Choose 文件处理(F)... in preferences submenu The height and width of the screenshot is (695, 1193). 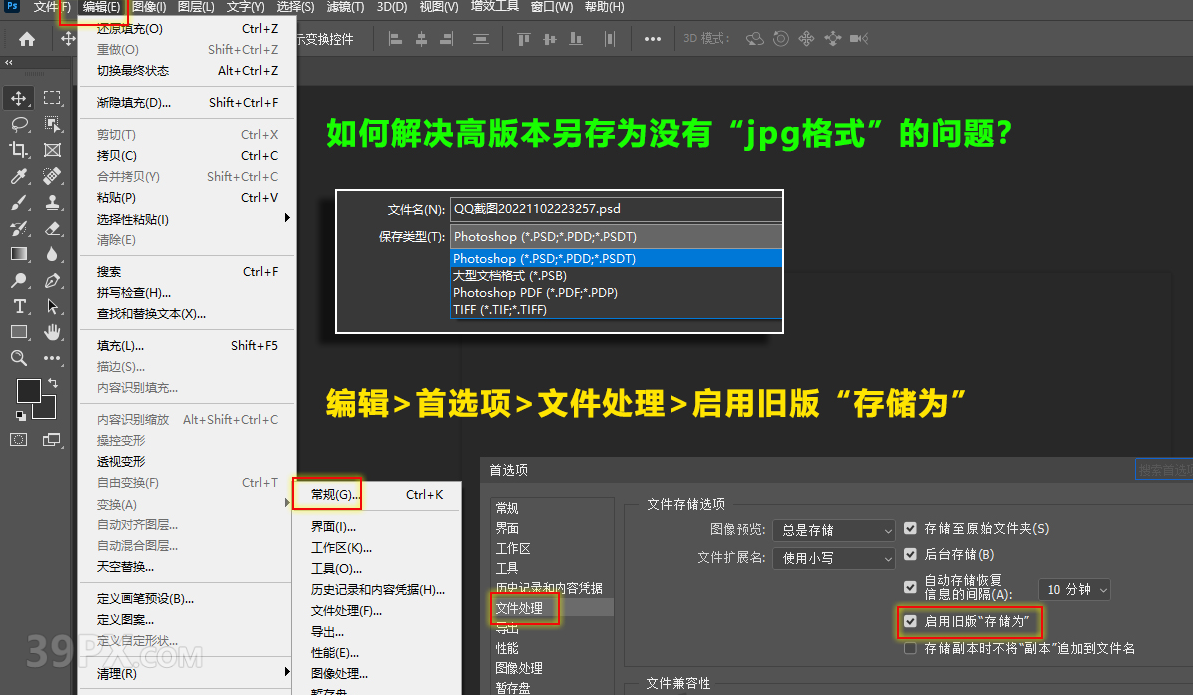click(347, 611)
